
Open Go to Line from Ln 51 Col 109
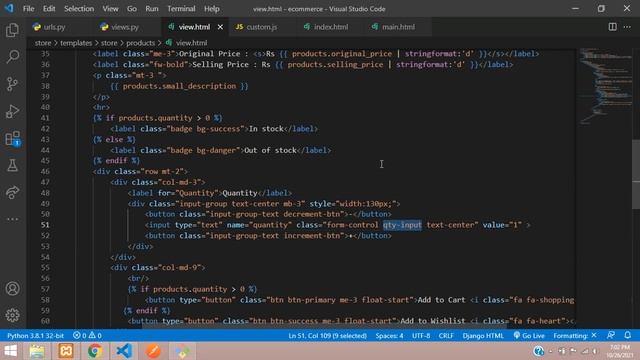coord(327,336)
